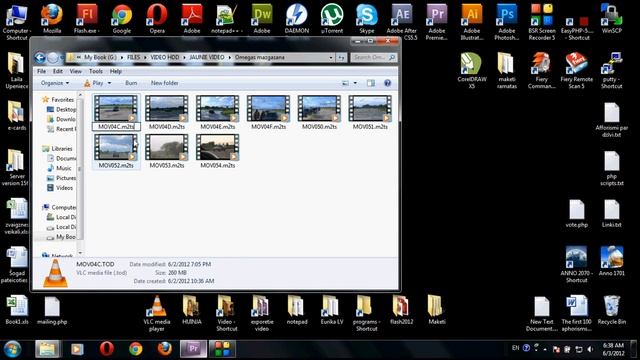Open the Google Chrome desktop icon
Viewport: 640px width, 360px height.
pyautogui.click(x=122, y=19)
